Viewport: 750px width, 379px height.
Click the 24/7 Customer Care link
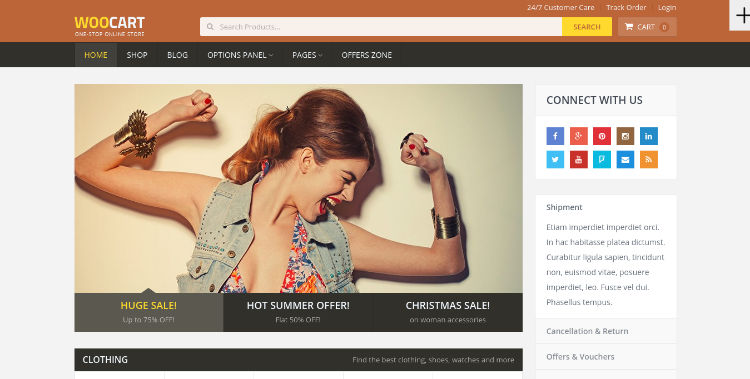[x=561, y=7]
